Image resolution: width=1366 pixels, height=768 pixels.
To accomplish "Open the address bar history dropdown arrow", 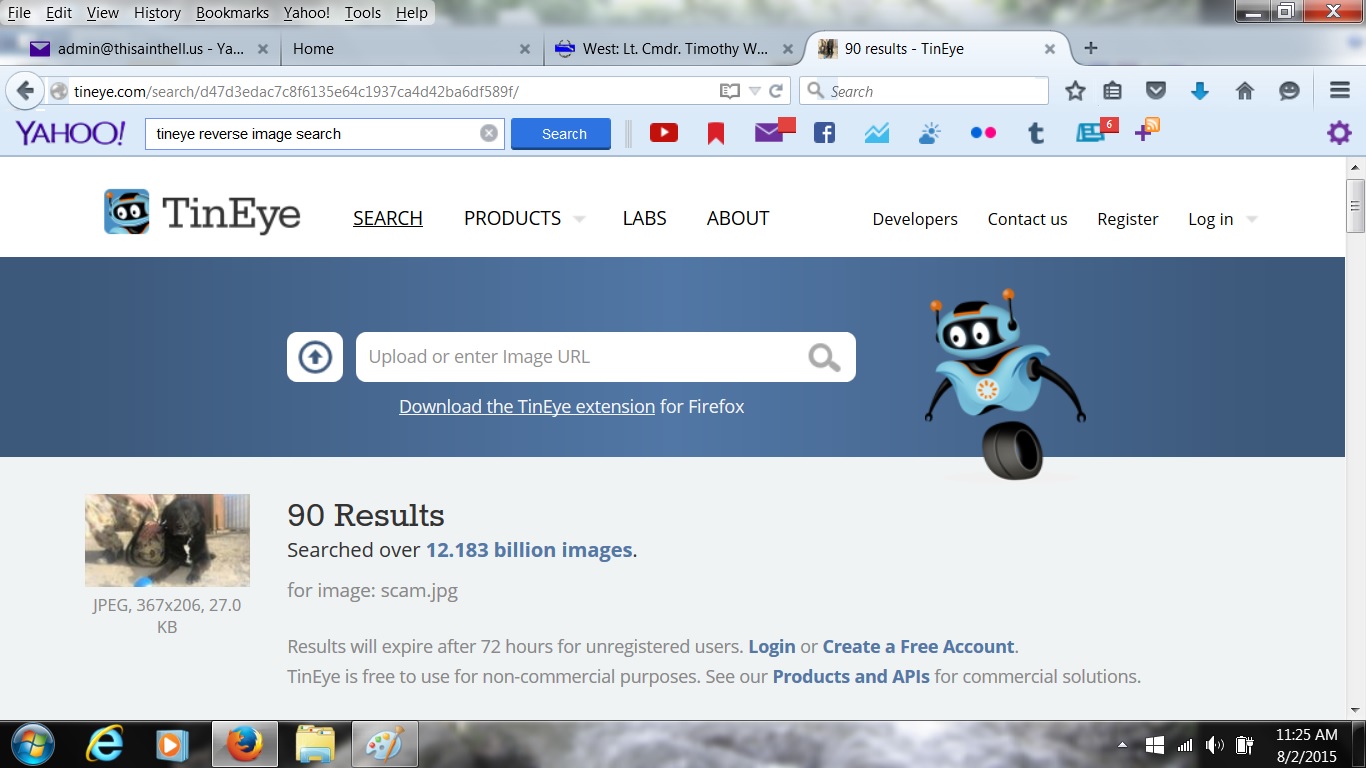I will click(755, 91).
